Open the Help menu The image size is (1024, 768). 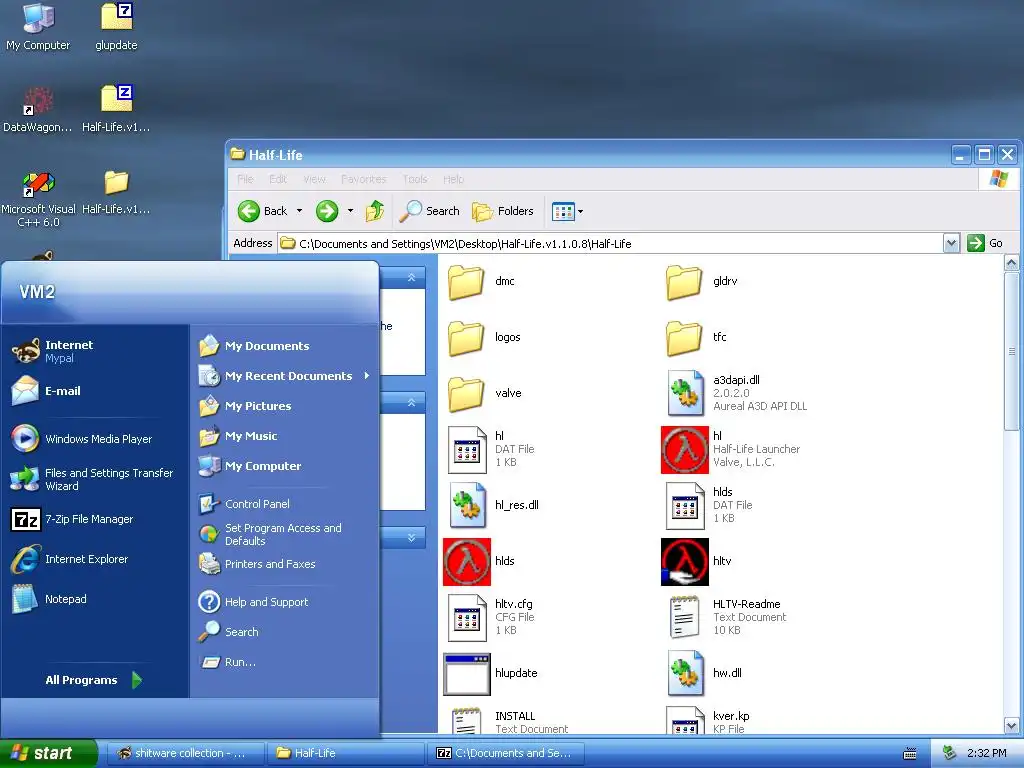coord(453,179)
